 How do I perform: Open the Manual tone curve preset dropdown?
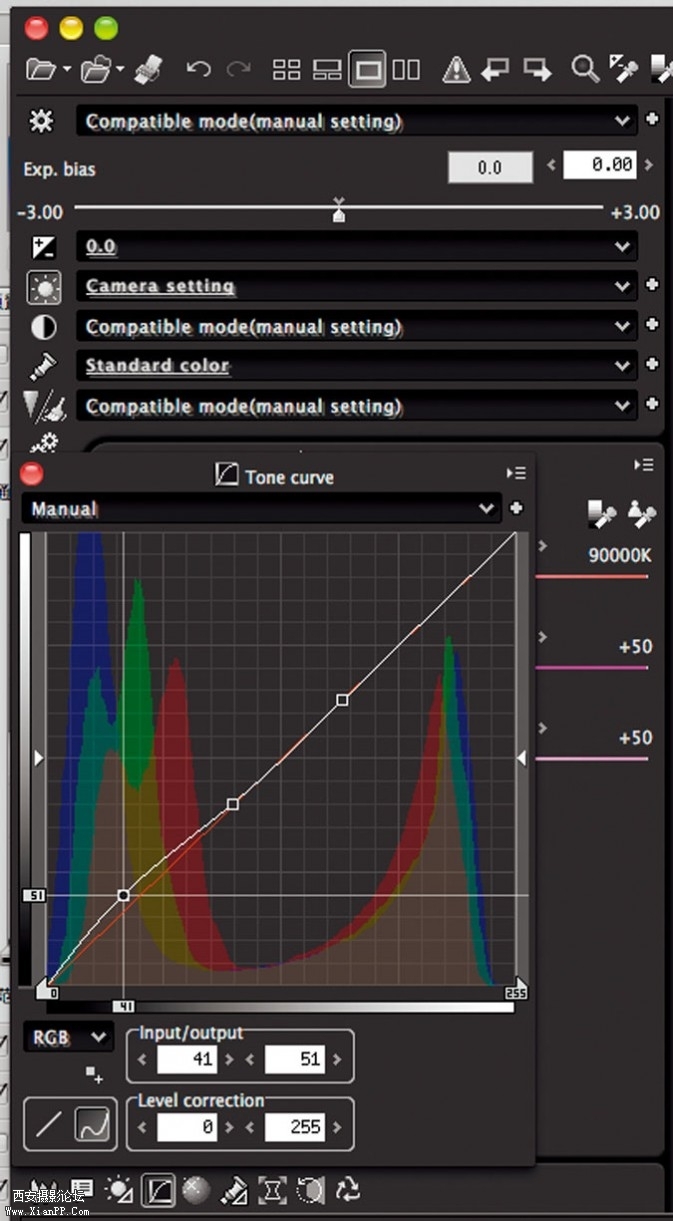[x=261, y=509]
